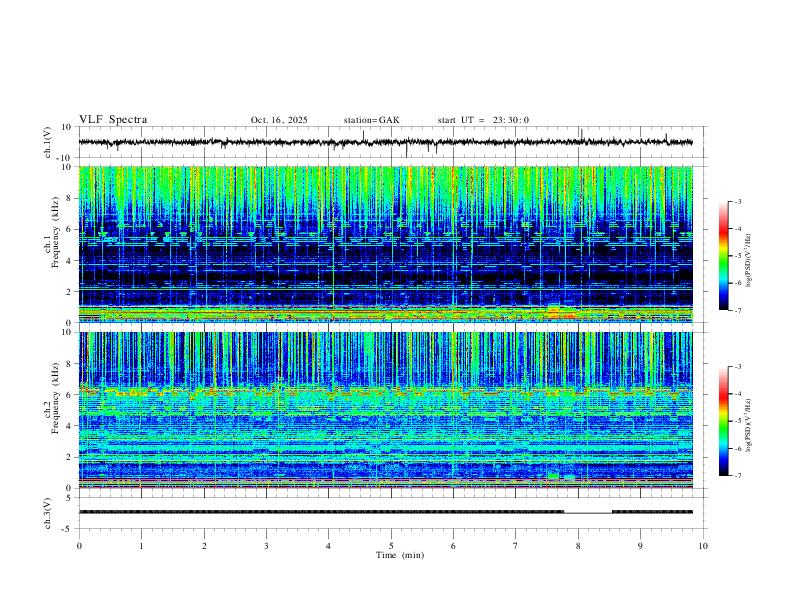Click the 'station=GAK' label

[x=371, y=120]
